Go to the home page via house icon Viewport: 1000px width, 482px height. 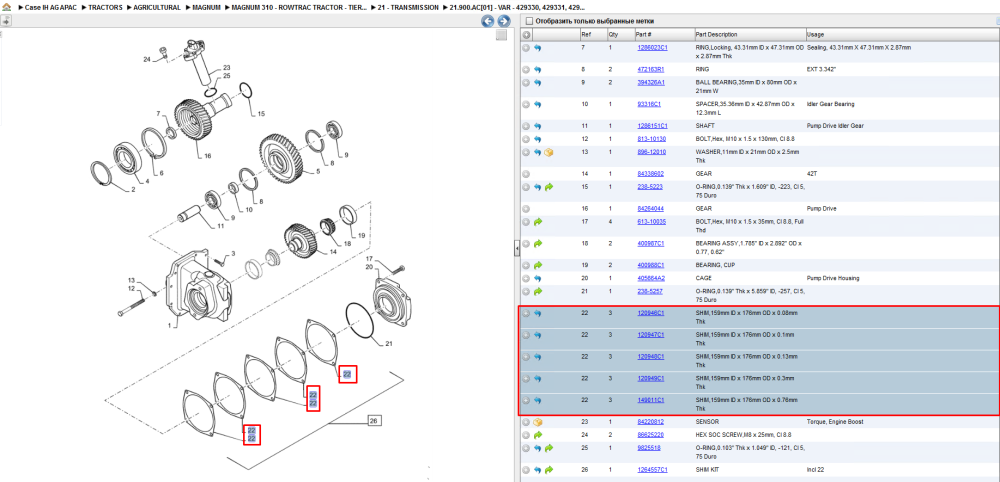tap(6, 8)
